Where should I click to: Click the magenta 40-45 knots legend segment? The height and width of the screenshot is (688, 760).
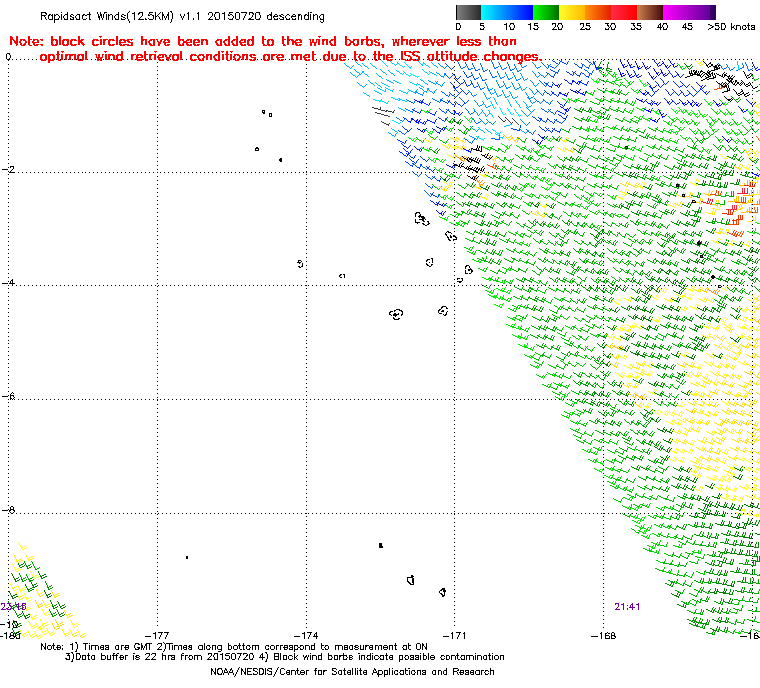(x=676, y=12)
